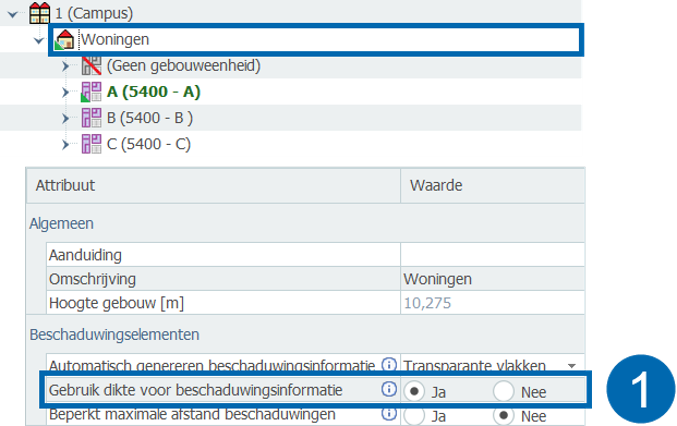Click info icon for Gebruik dikte voor beschaduwingsinformatie
Screen dimensions: 677x426
[x=389, y=390]
